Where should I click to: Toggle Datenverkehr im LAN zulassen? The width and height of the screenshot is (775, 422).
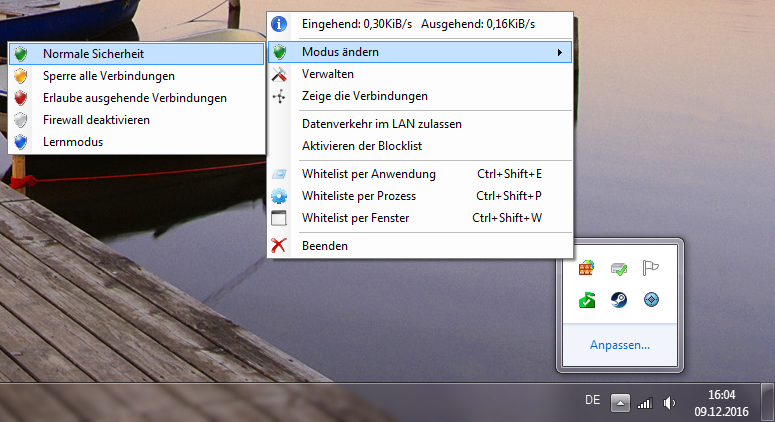pyautogui.click(x=420, y=124)
